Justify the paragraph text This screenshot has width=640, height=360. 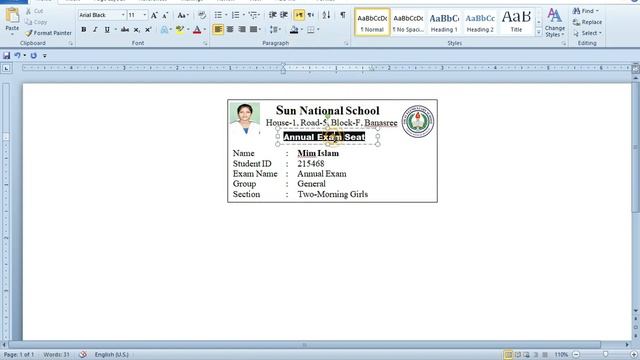point(253,29)
